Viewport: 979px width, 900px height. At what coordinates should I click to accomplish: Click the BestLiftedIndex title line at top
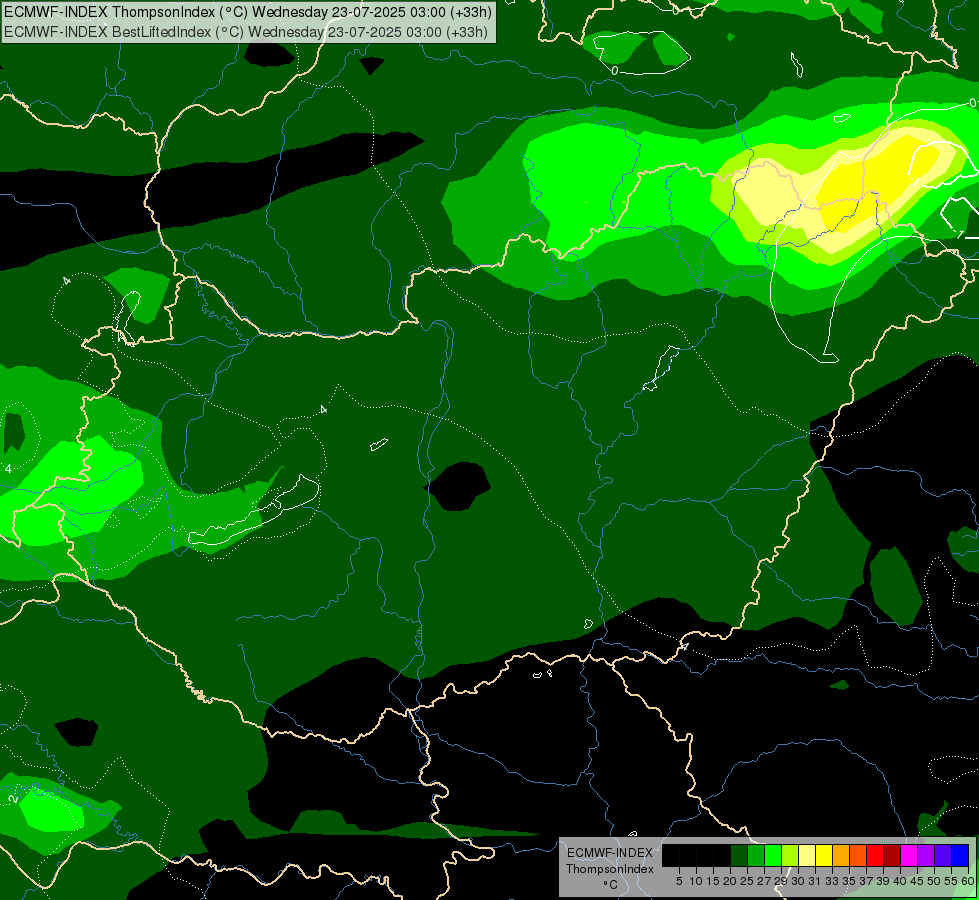click(246, 32)
